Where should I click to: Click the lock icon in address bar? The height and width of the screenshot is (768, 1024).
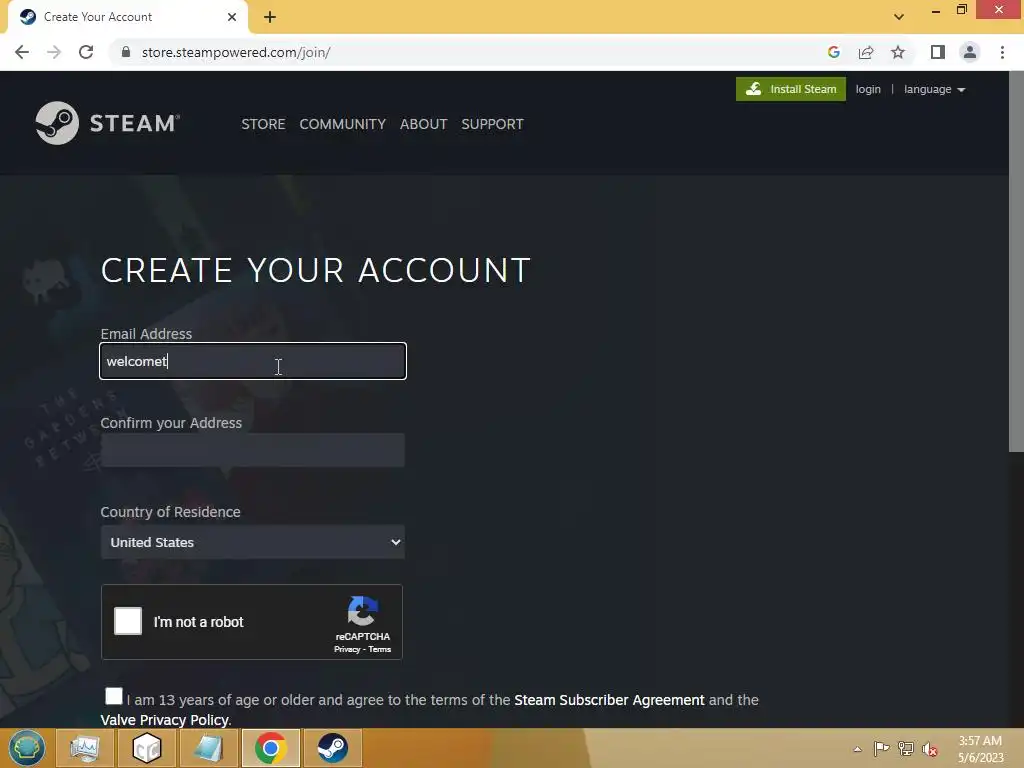click(x=126, y=52)
